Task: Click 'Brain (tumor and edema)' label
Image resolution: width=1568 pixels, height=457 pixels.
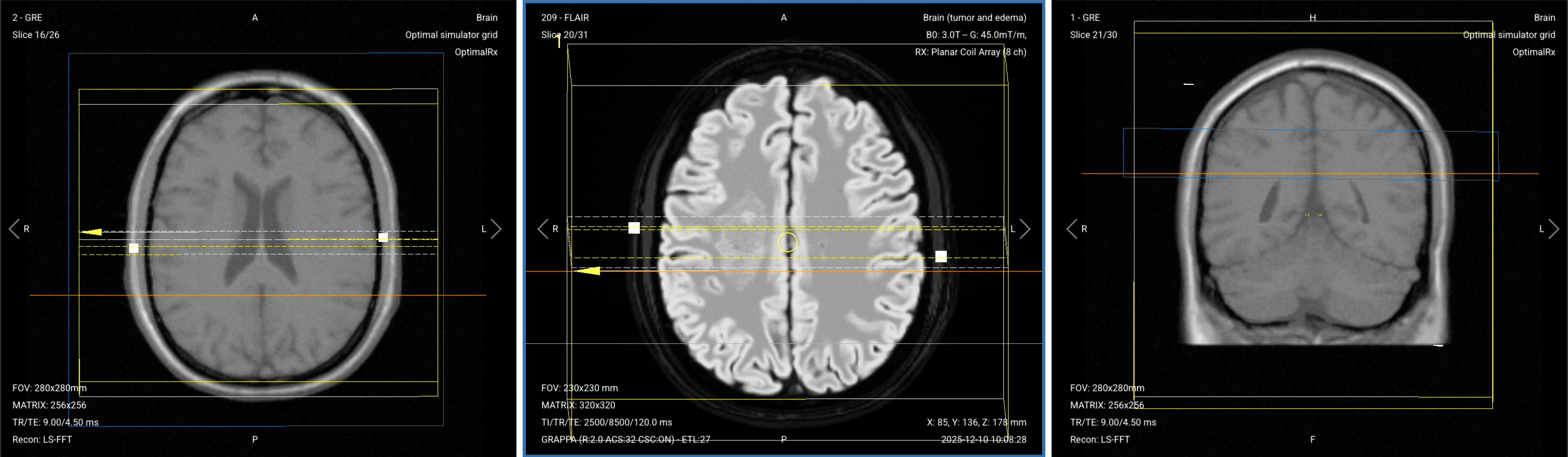Action: coord(974,18)
